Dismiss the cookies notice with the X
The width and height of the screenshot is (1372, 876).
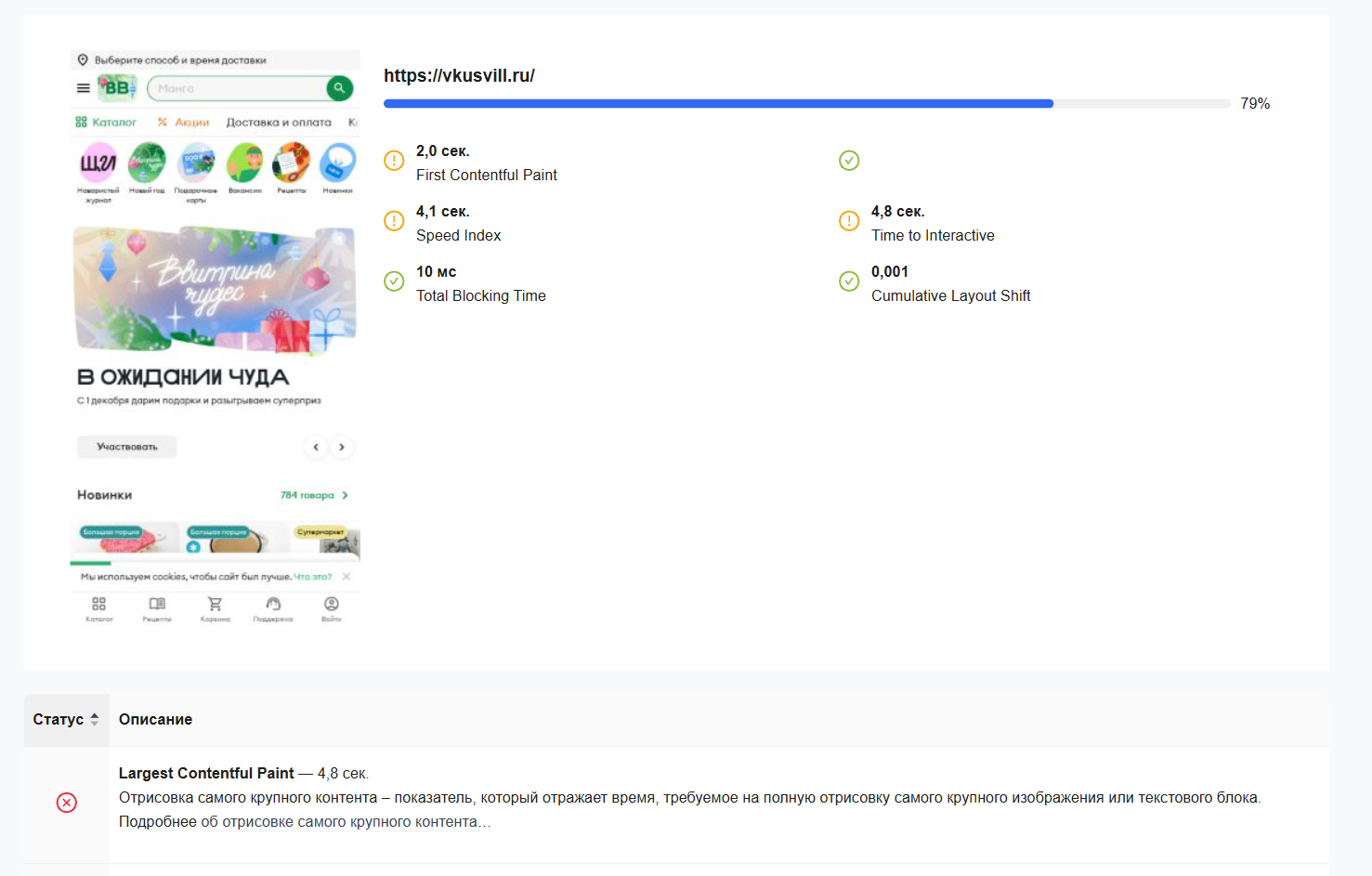(x=346, y=577)
